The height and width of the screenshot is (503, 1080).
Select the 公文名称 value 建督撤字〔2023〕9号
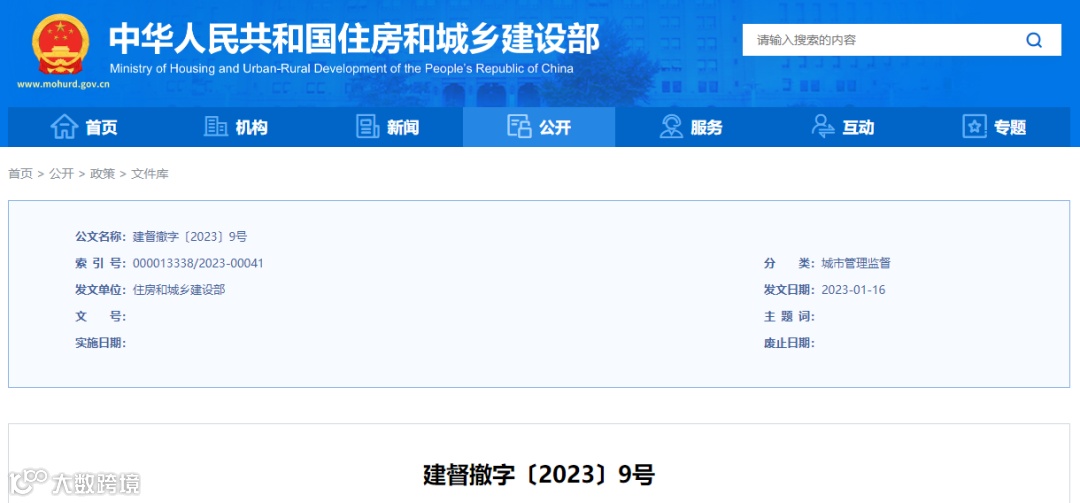[190, 237]
